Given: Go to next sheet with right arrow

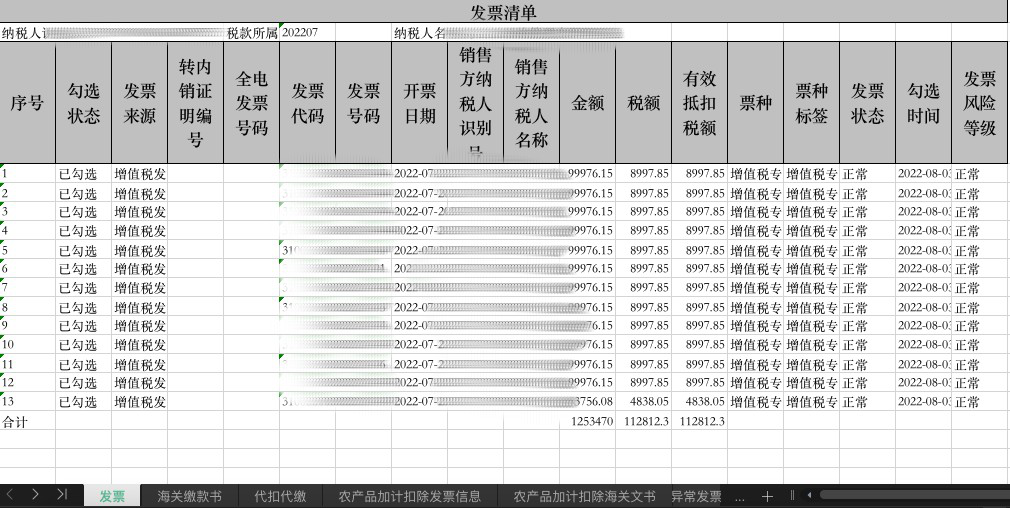Looking at the screenshot, I should coord(35,494).
